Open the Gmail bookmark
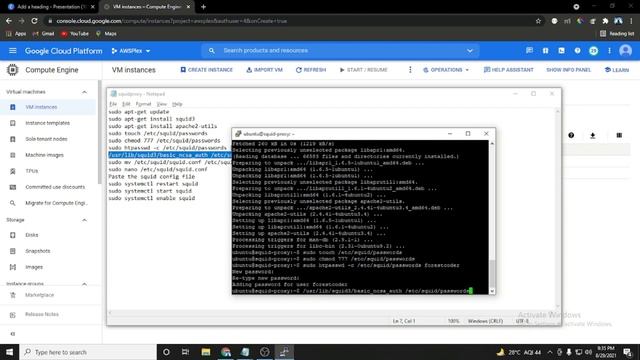The image size is (640, 360). (x=43, y=33)
